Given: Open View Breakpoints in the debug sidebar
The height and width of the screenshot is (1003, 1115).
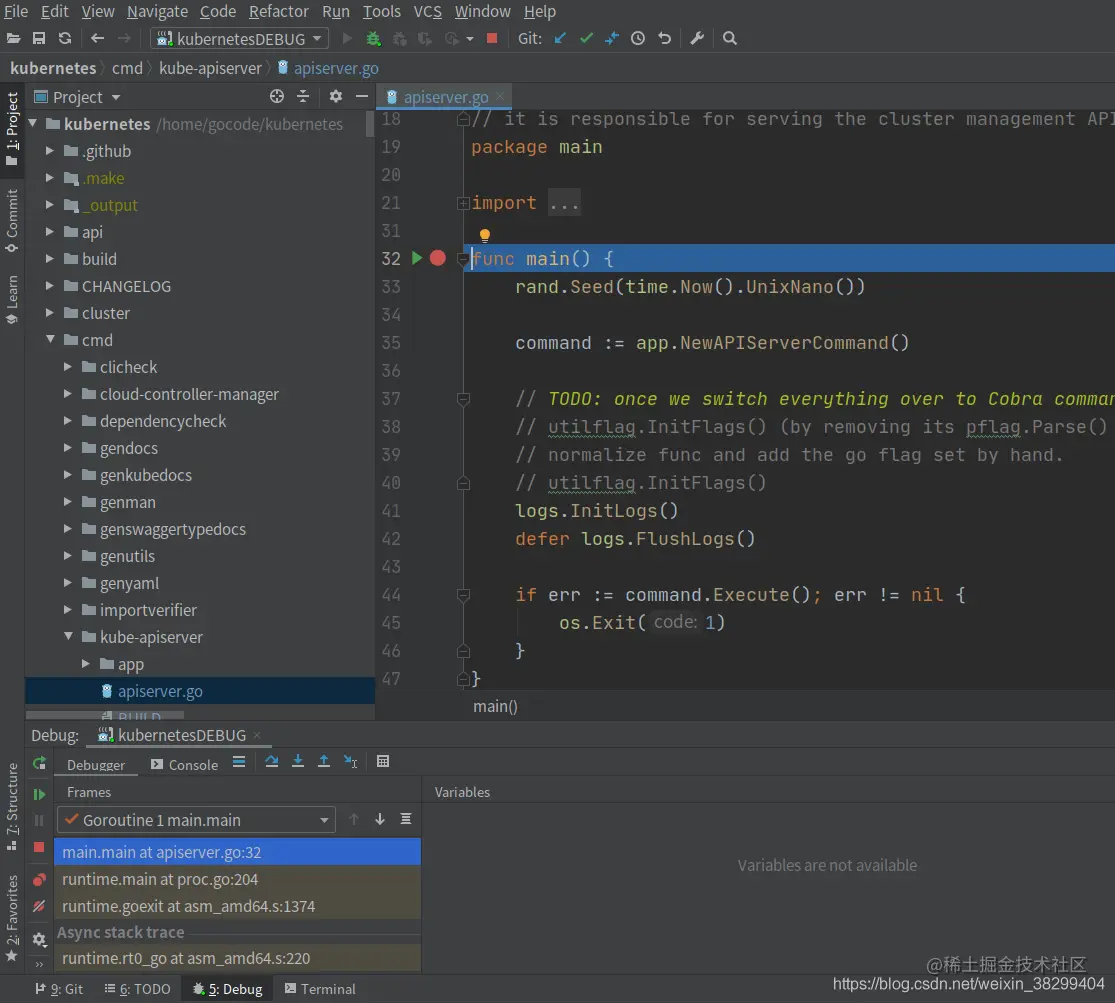Looking at the screenshot, I should click(x=39, y=880).
